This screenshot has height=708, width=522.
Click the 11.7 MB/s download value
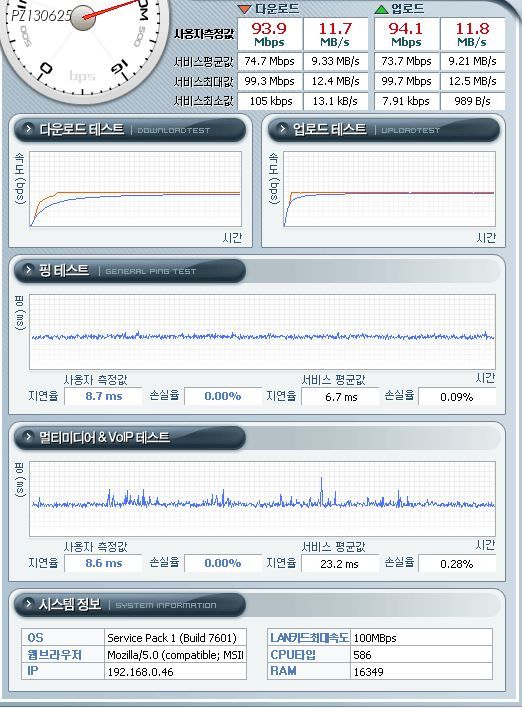pyautogui.click(x=335, y=34)
